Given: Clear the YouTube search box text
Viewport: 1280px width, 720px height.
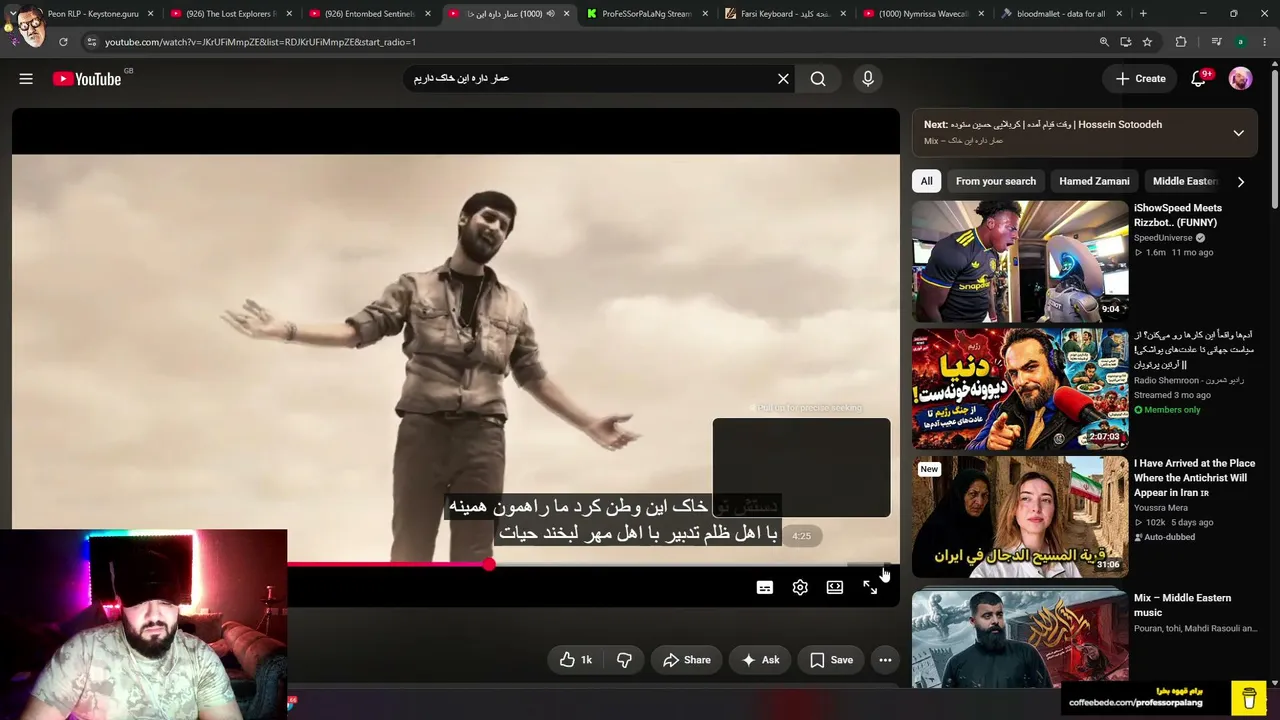Looking at the screenshot, I should 783,79.
